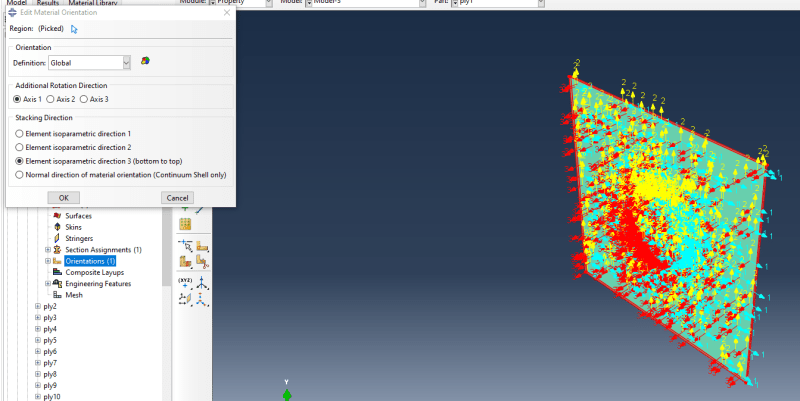
Task: Click the yellow grid toolbox icon
Action: [x=185, y=224]
